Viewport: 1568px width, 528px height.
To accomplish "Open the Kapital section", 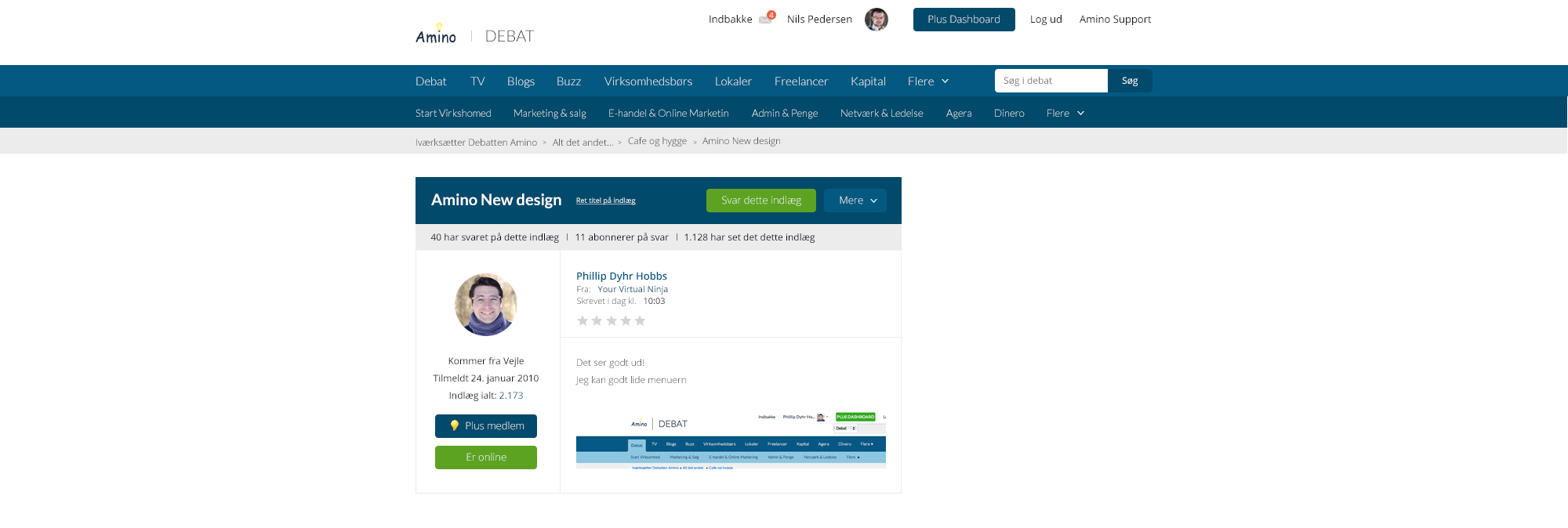I will coord(868,81).
